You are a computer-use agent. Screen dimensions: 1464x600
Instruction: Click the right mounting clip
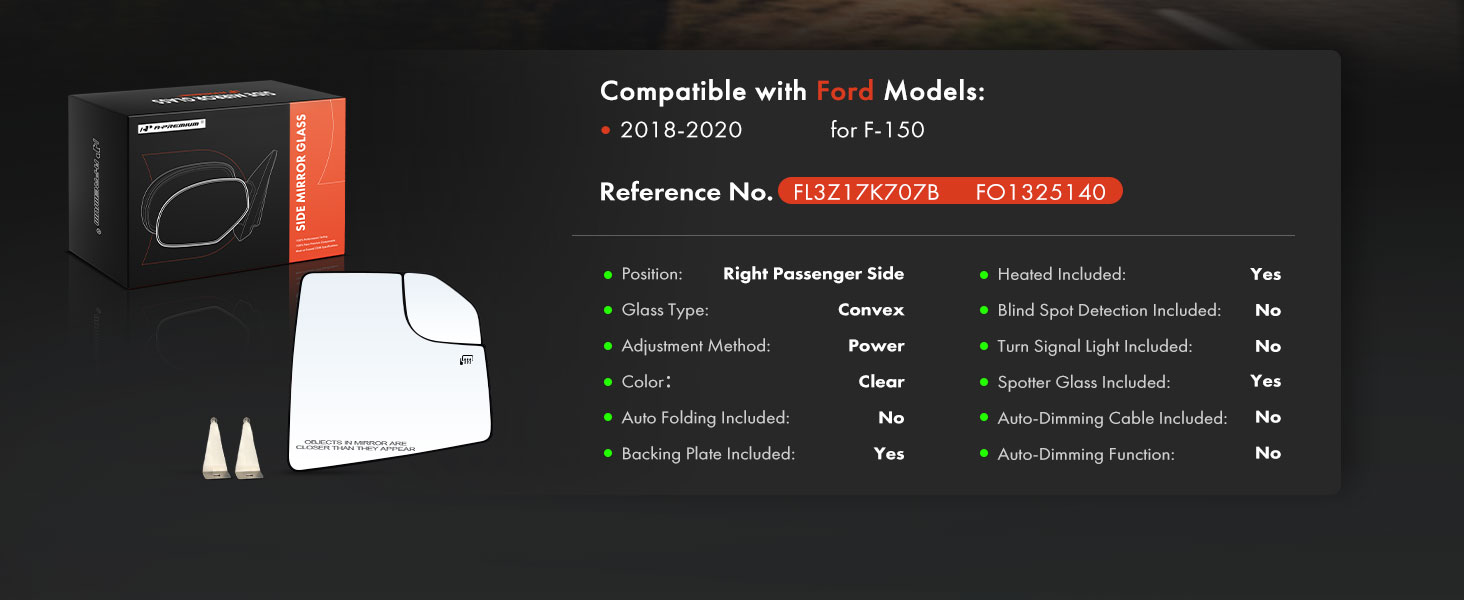(247, 446)
